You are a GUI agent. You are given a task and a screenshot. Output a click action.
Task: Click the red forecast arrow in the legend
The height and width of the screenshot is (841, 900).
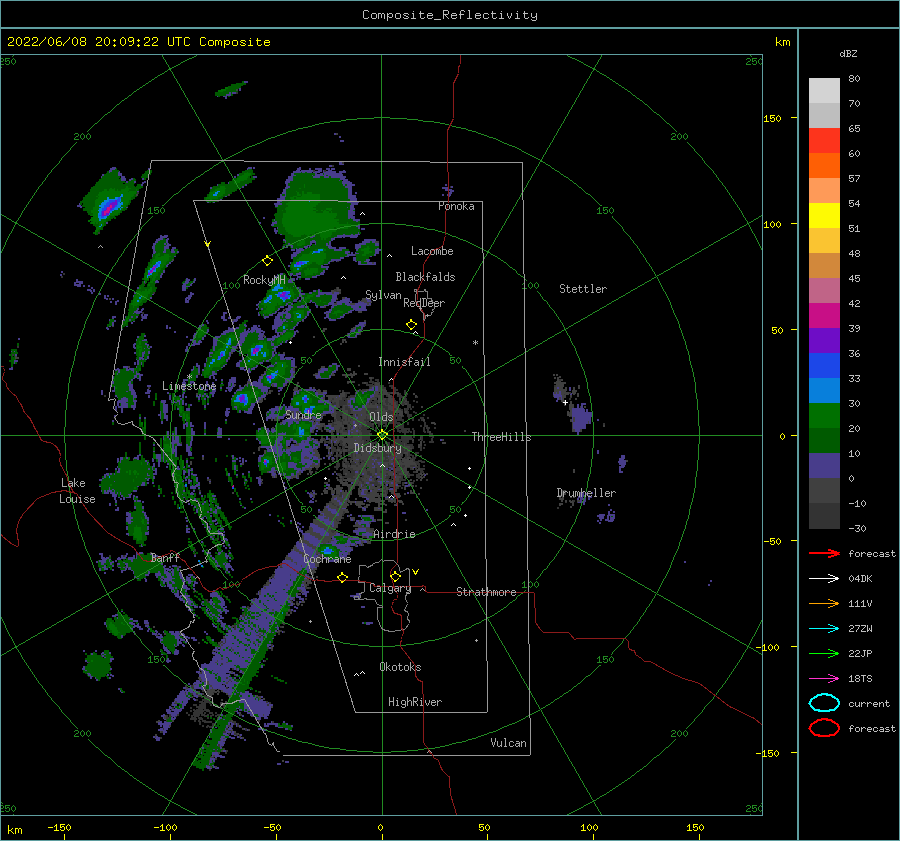(824, 553)
